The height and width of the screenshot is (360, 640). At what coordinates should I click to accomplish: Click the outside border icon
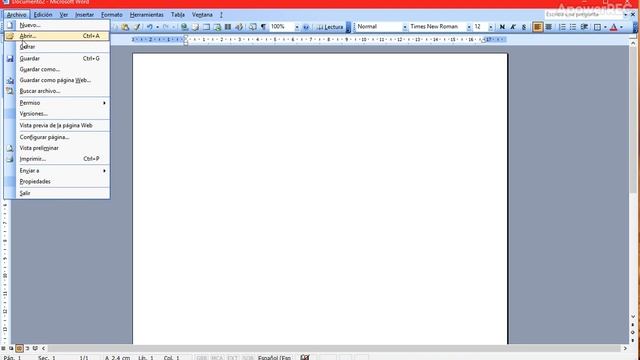coord(598,27)
